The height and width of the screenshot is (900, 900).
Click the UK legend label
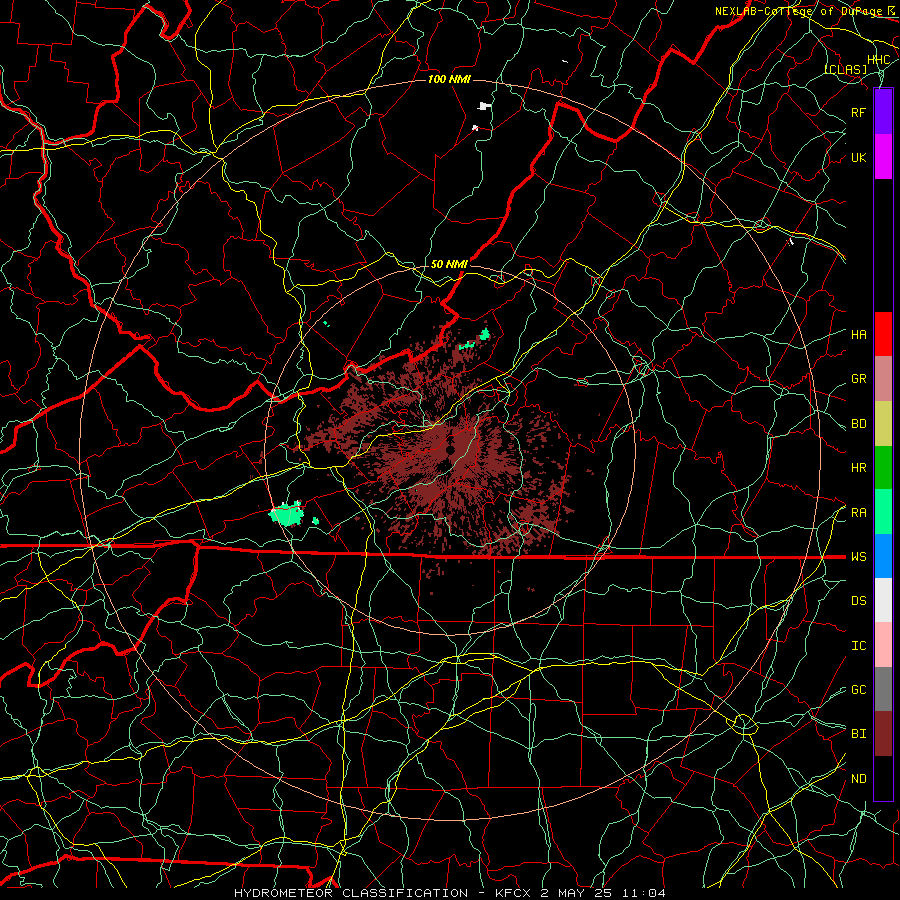point(858,157)
